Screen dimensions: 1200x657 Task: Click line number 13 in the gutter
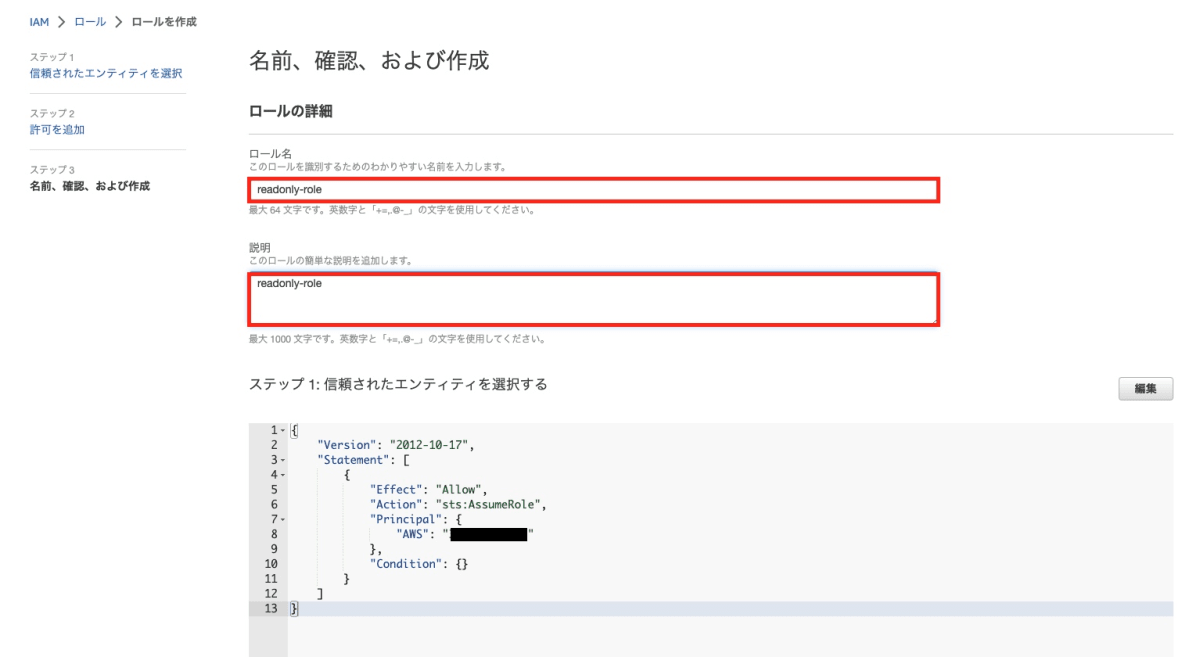(x=270, y=609)
